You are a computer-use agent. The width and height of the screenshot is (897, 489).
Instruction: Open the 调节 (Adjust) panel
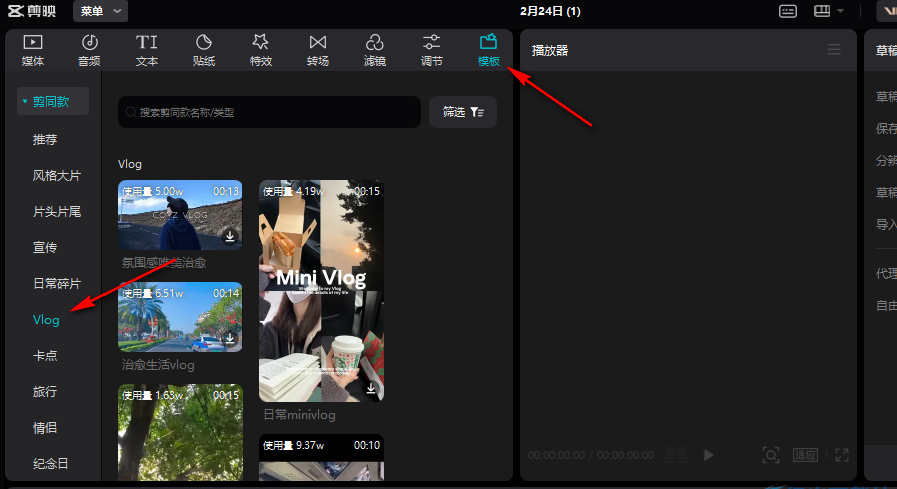(x=432, y=49)
